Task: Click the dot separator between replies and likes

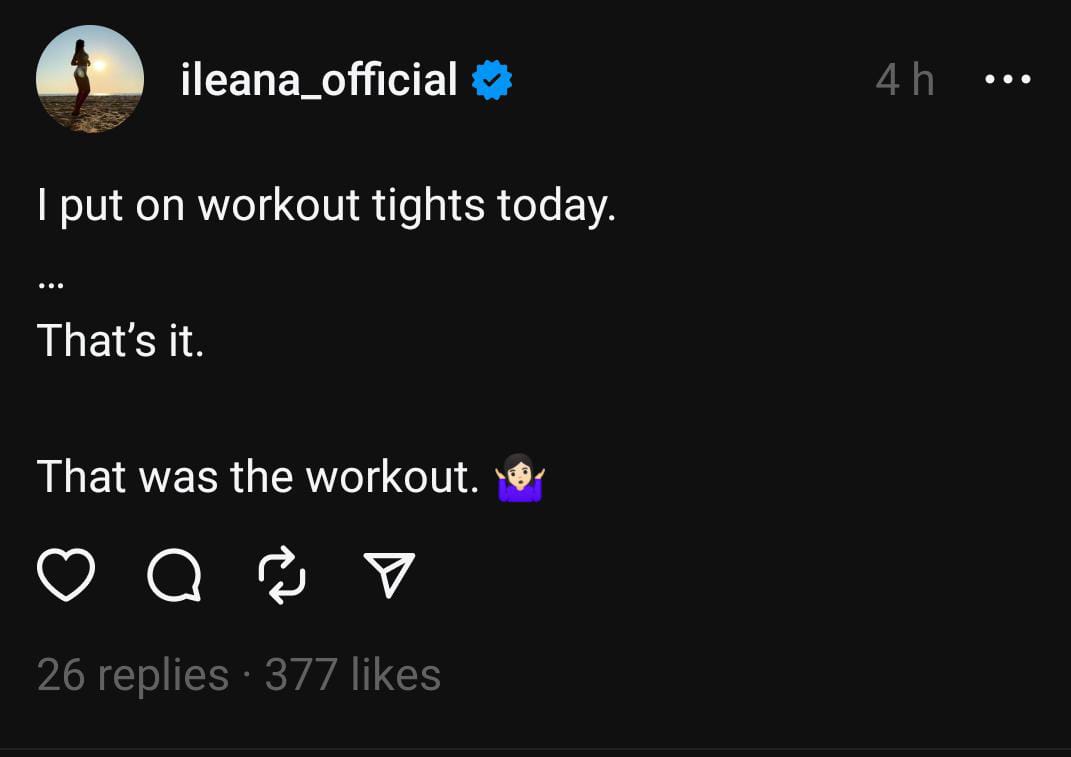Action: 247,676
